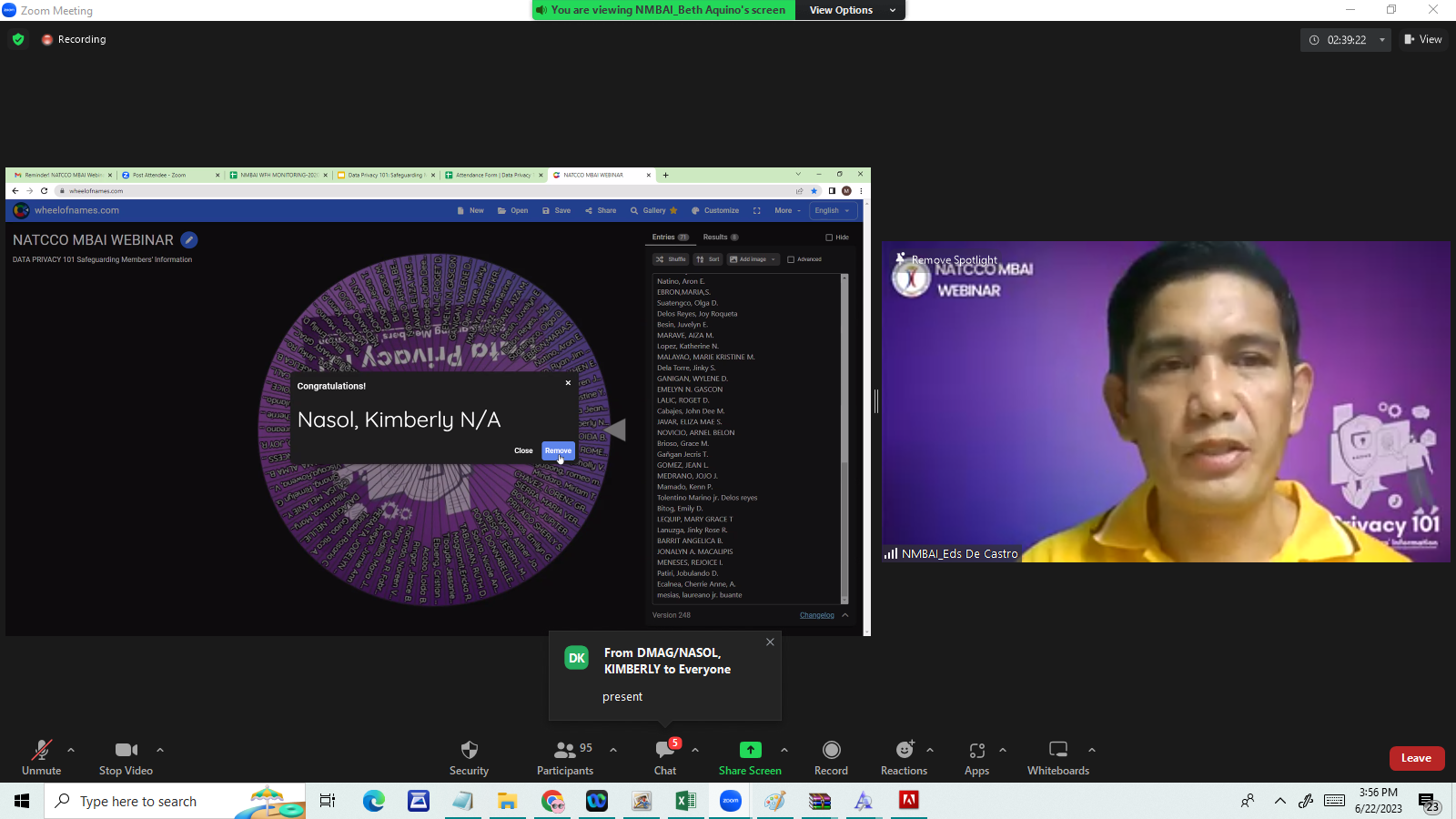Open Windows Task View
1456x819 pixels.
coord(328,801)
